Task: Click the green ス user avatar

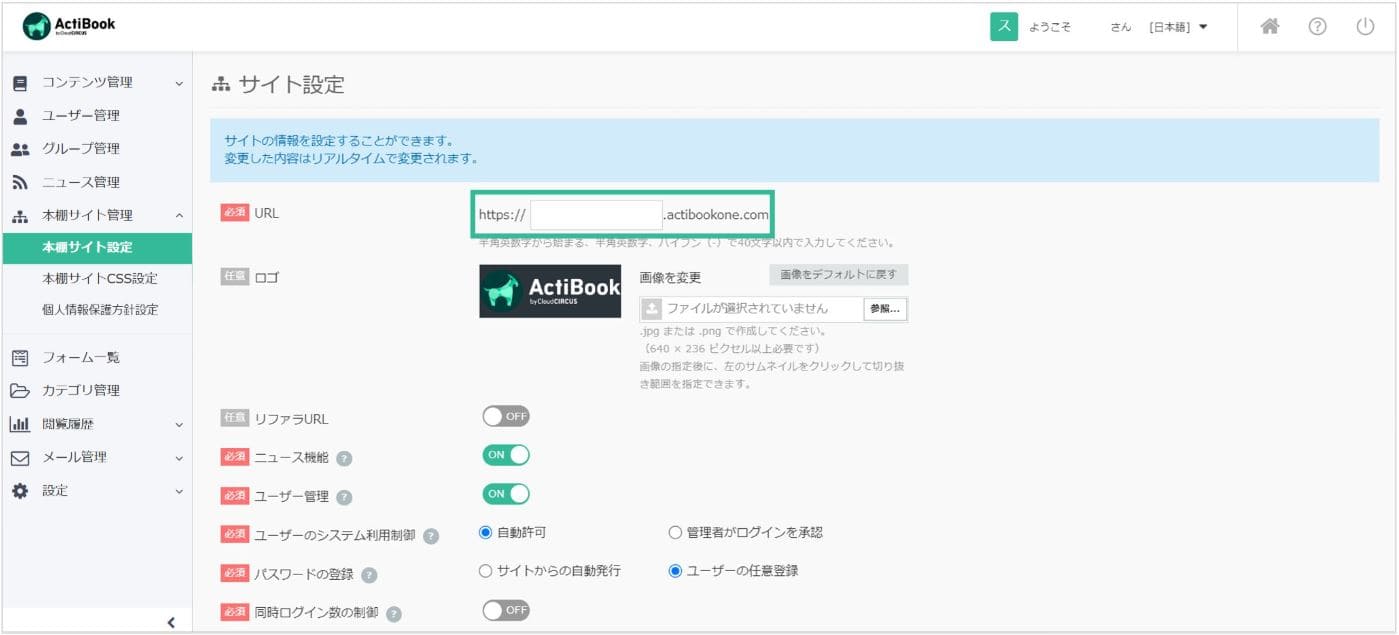Action: point(1004,27)
